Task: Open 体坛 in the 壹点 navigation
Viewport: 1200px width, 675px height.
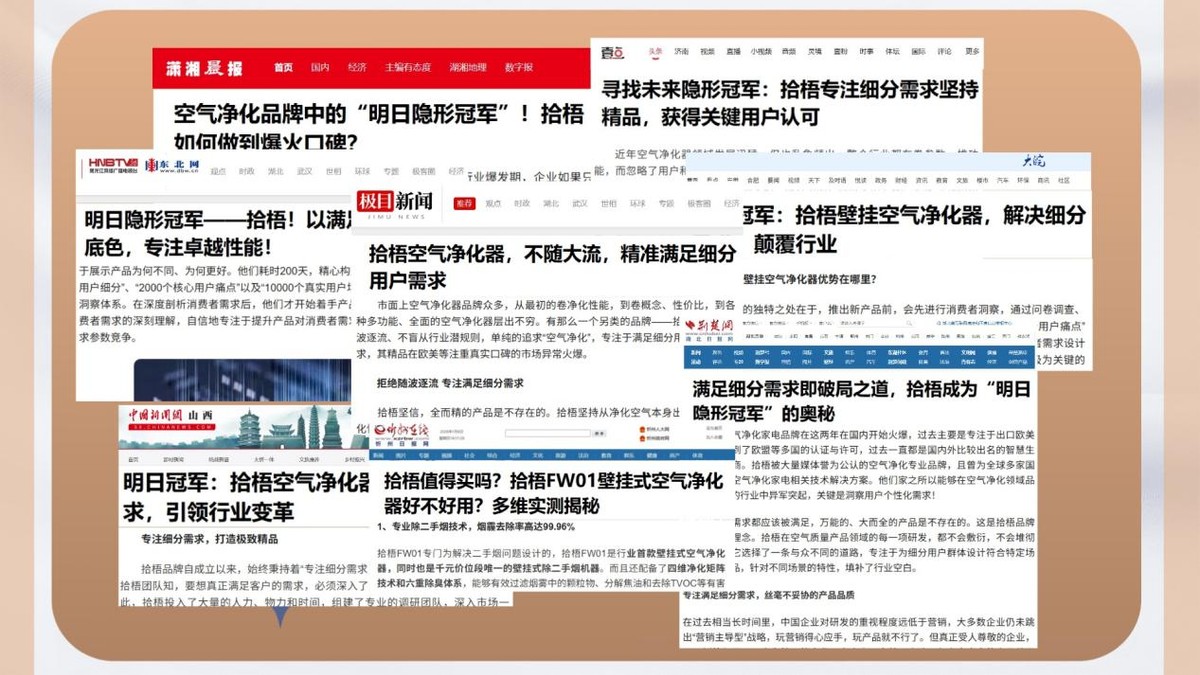Action: pyautogui.click(x=893, y=52)
